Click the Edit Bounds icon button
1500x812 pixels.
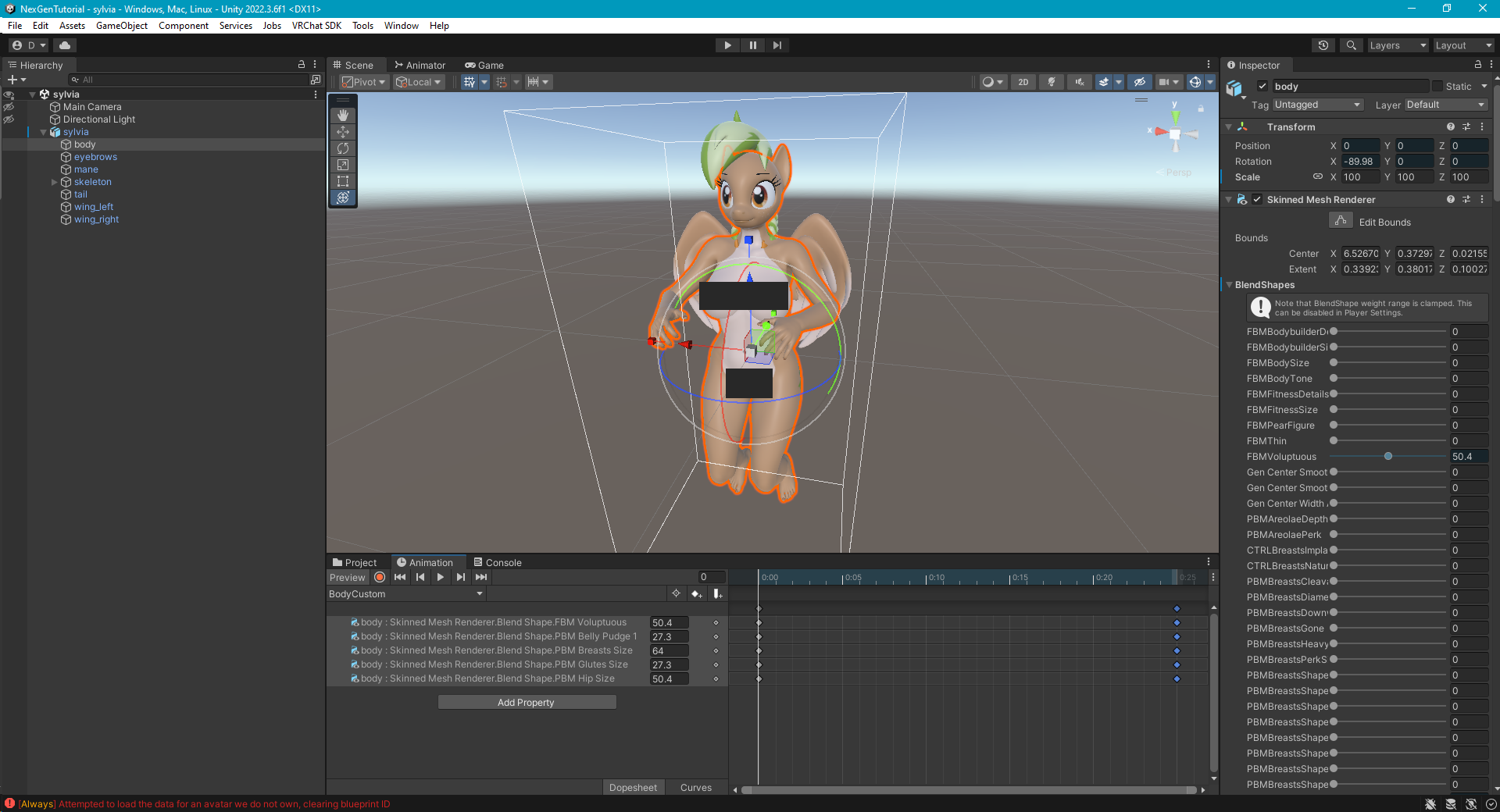coord(1341,221)
